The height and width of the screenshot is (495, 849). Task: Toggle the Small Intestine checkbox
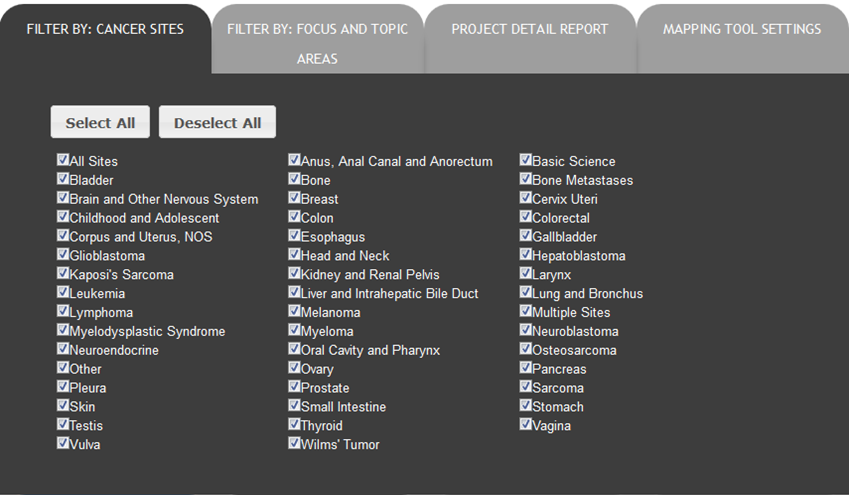pyautogui.click(x=294, y=405)
